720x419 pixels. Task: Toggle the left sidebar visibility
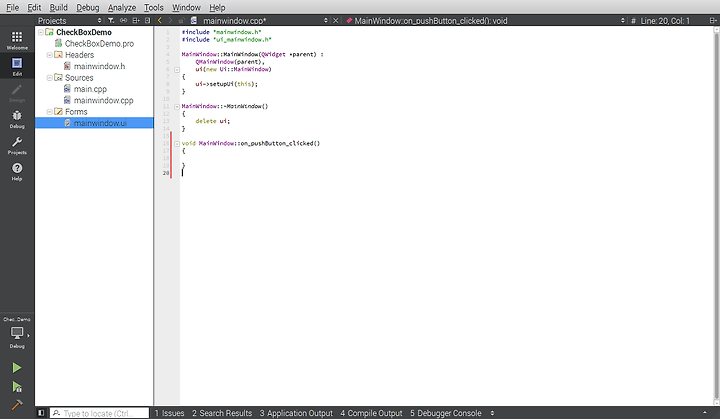(x=41, y=413)
